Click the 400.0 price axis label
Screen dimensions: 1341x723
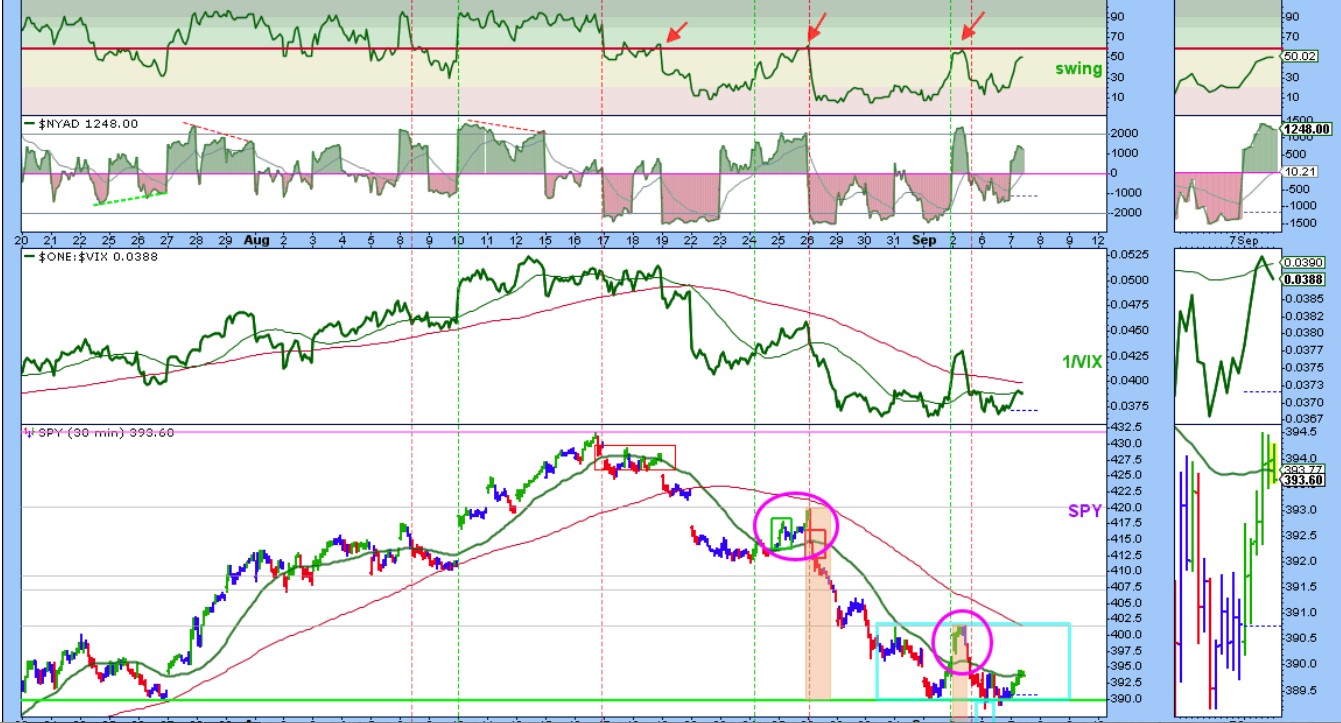tap(1128, 634)
